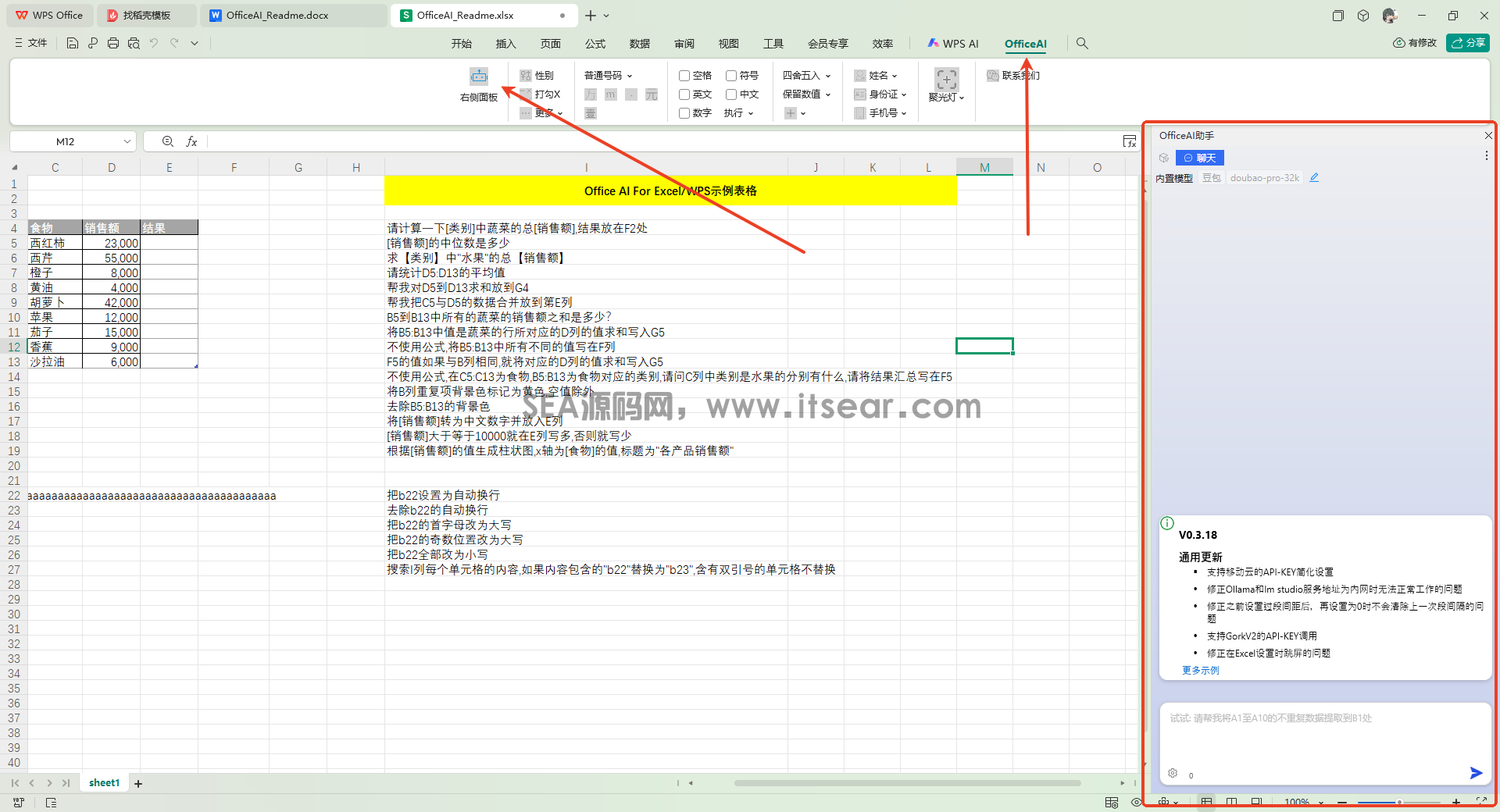Click the print preview icon
1500x812 pixels.
coord(134,43)
